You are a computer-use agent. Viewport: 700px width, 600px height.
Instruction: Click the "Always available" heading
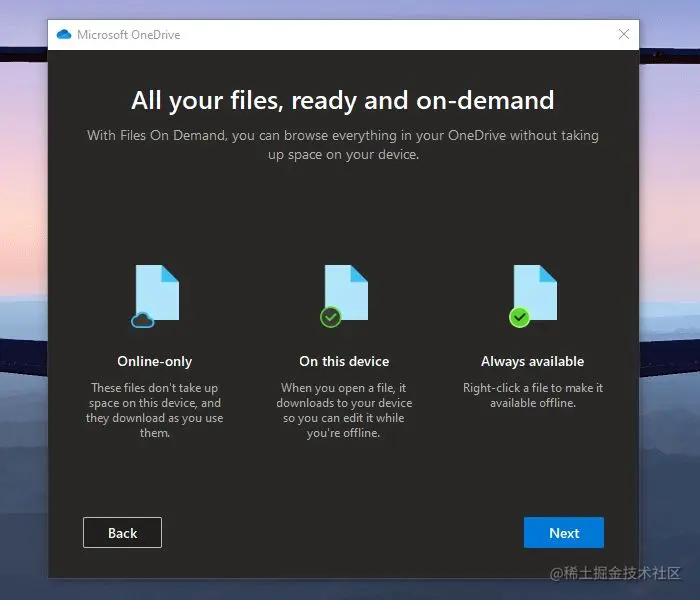point(533,361)
